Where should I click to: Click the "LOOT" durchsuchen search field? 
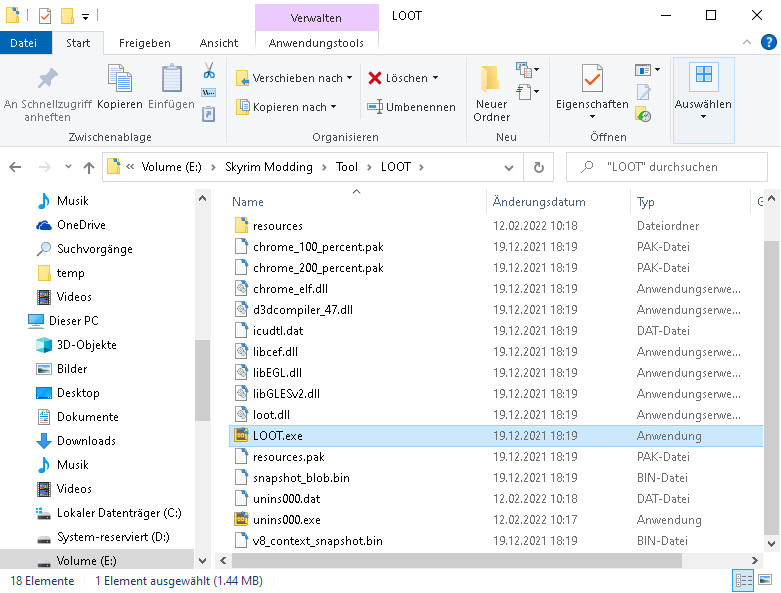[x=670, y=167]
